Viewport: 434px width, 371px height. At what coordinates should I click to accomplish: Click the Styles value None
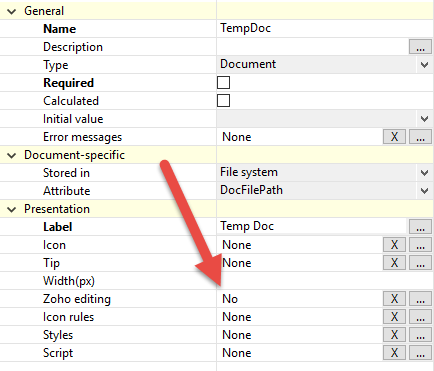point(237,335)
